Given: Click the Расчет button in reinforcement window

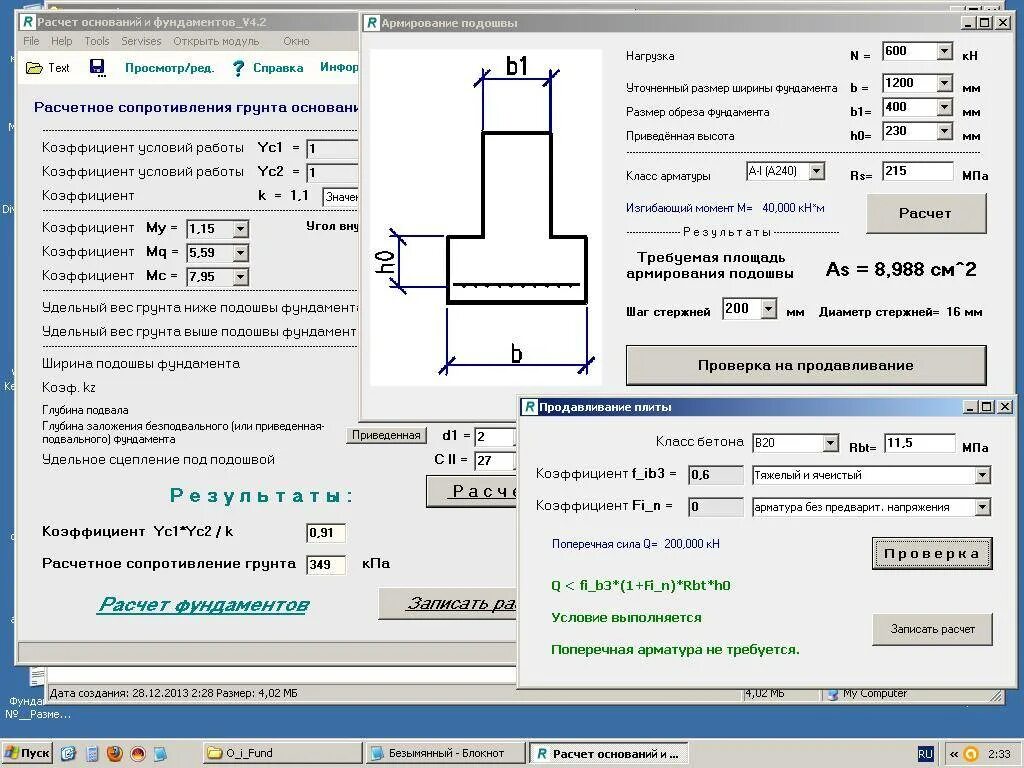Looking at the screenshot, I should [925, 214].
